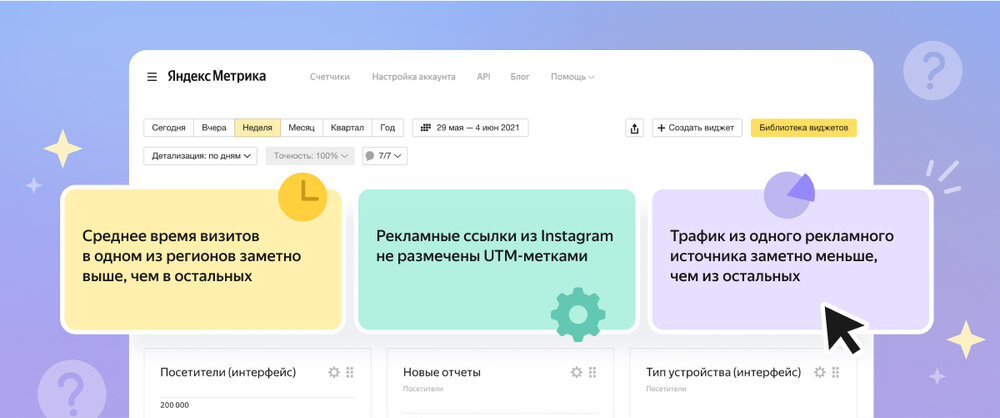
Task: Open the Точность: 100% dropdown
Action: point(310,156)
